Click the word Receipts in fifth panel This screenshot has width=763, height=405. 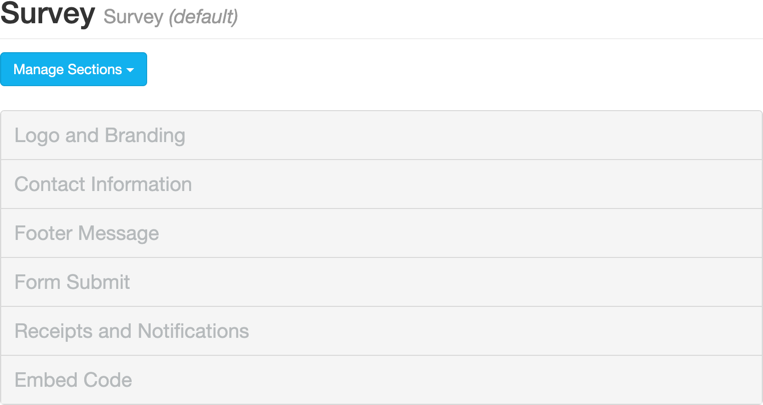click(54, 331)
